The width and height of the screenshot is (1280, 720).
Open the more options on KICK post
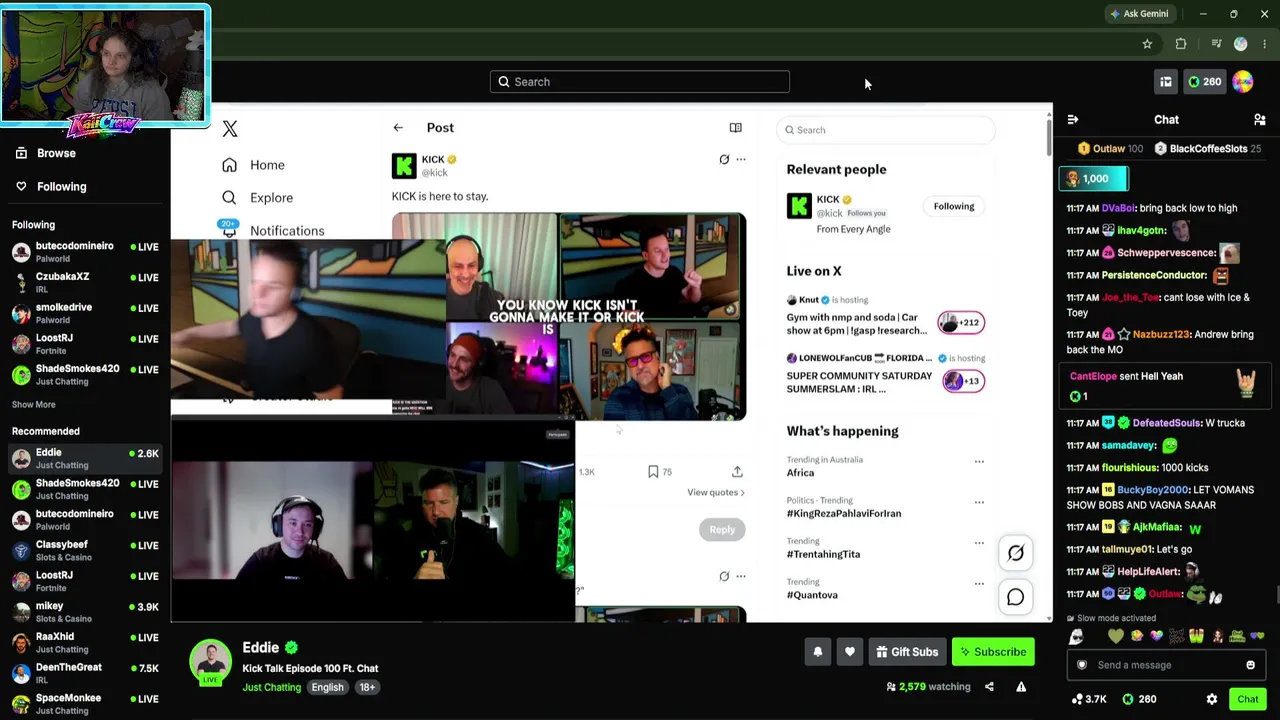(741, 159)
